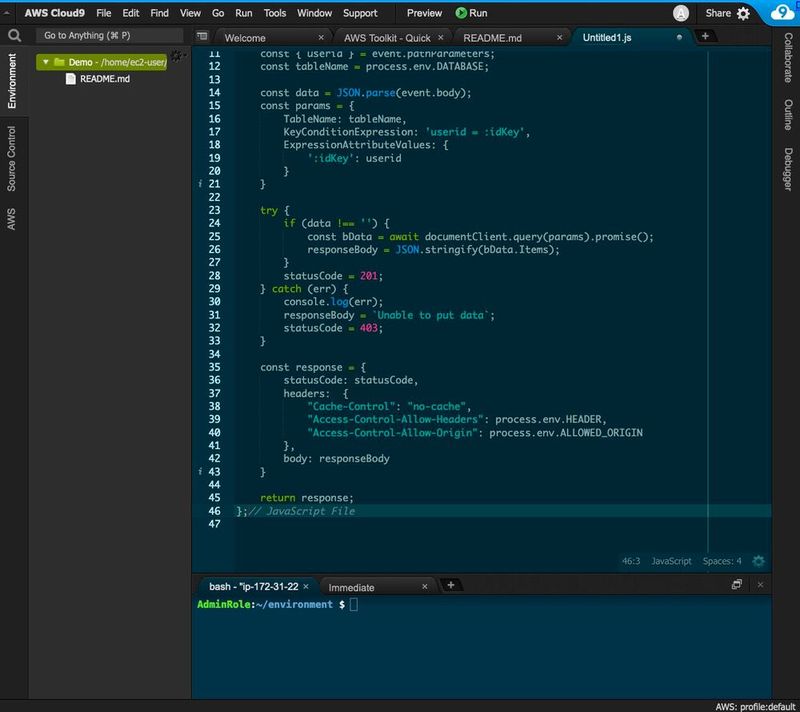The height and width of the screenshot is (712, 800).
Task: Open the Go menu
Action: 218,13
